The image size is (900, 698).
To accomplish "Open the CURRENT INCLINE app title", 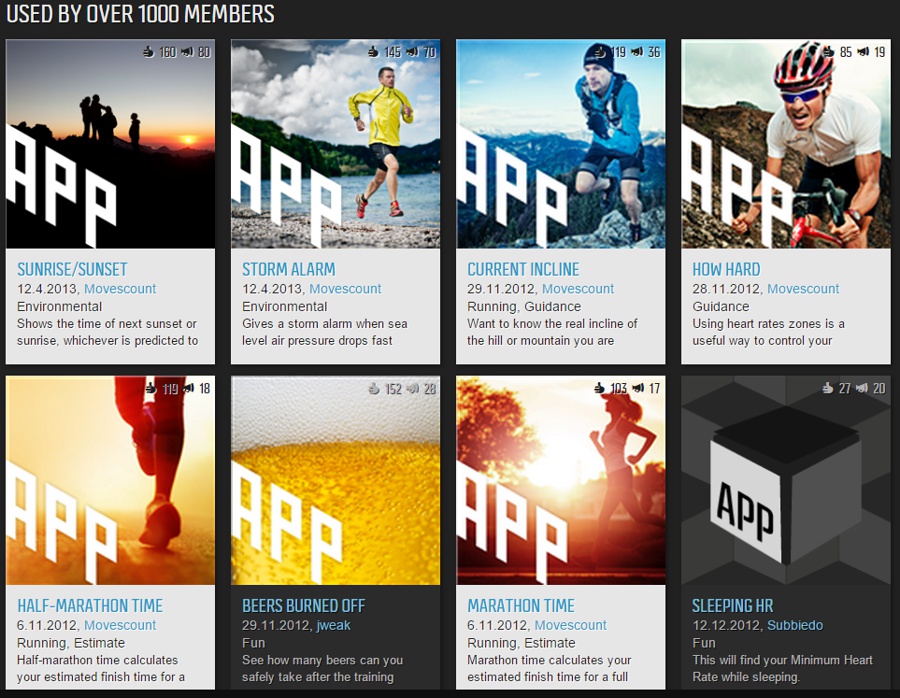I will click(x=523, y=269).
